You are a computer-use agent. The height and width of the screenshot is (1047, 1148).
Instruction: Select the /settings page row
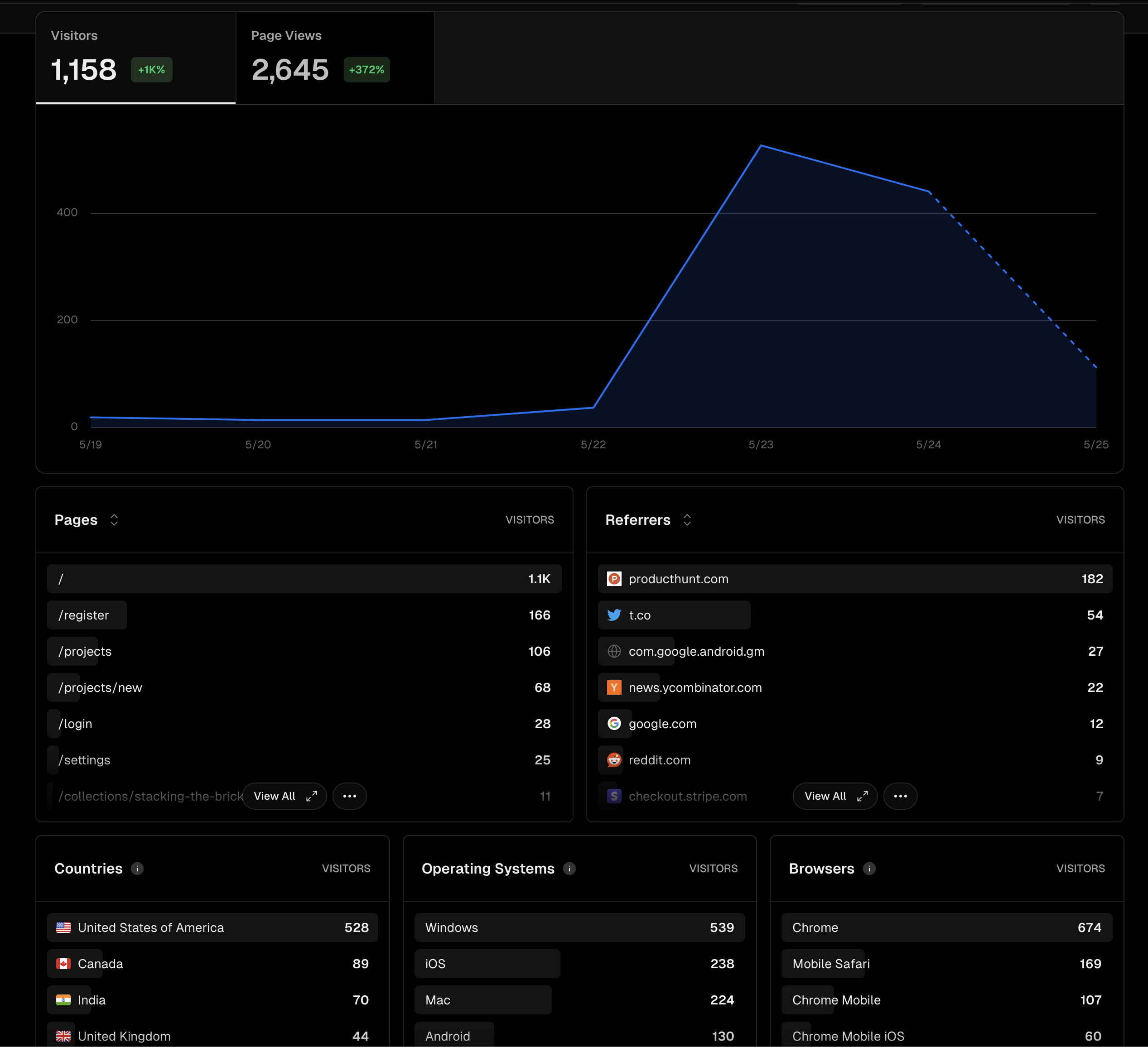coord(304,760)
